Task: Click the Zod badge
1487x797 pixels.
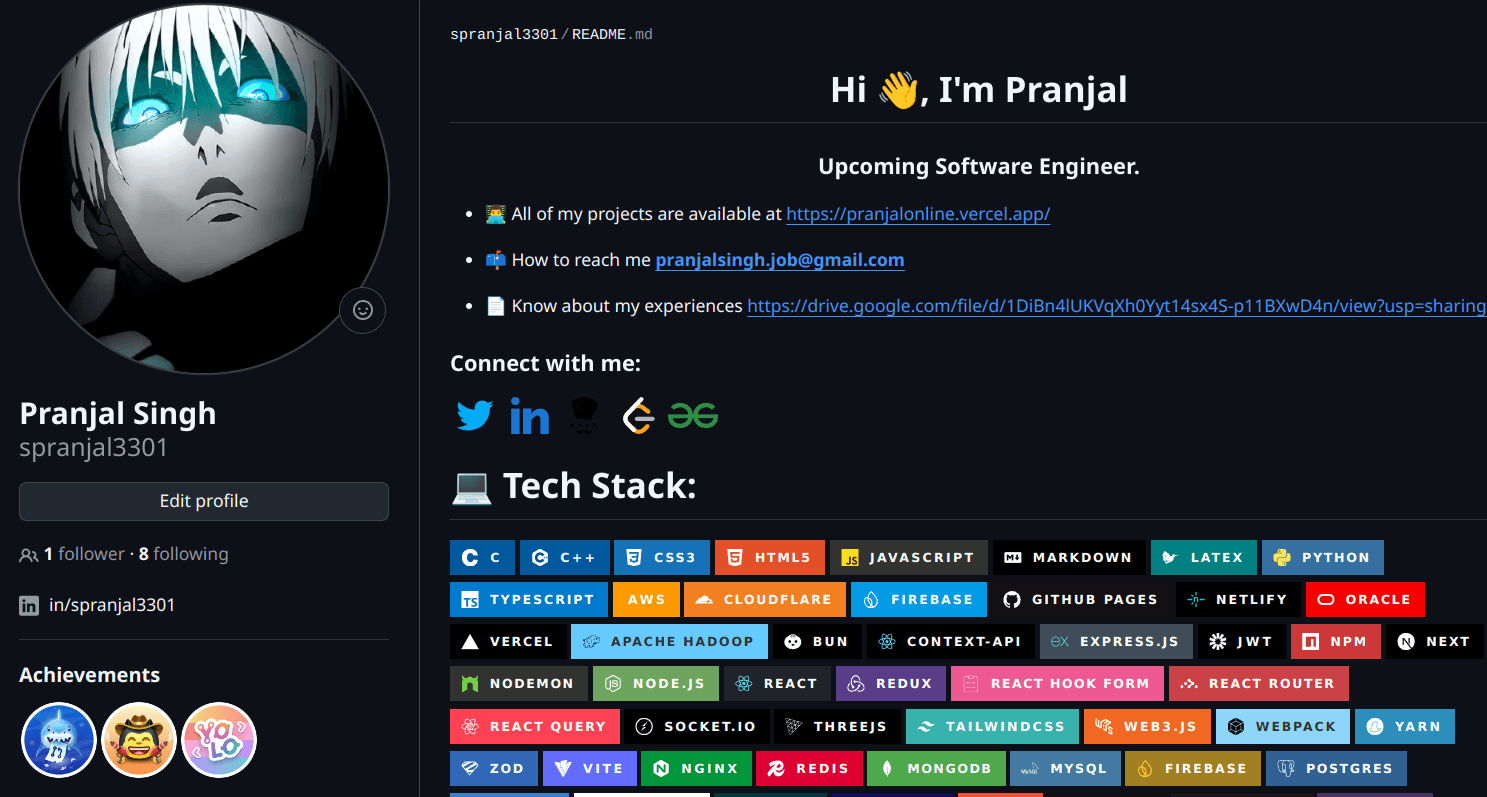Action: (x=494, y=768)
